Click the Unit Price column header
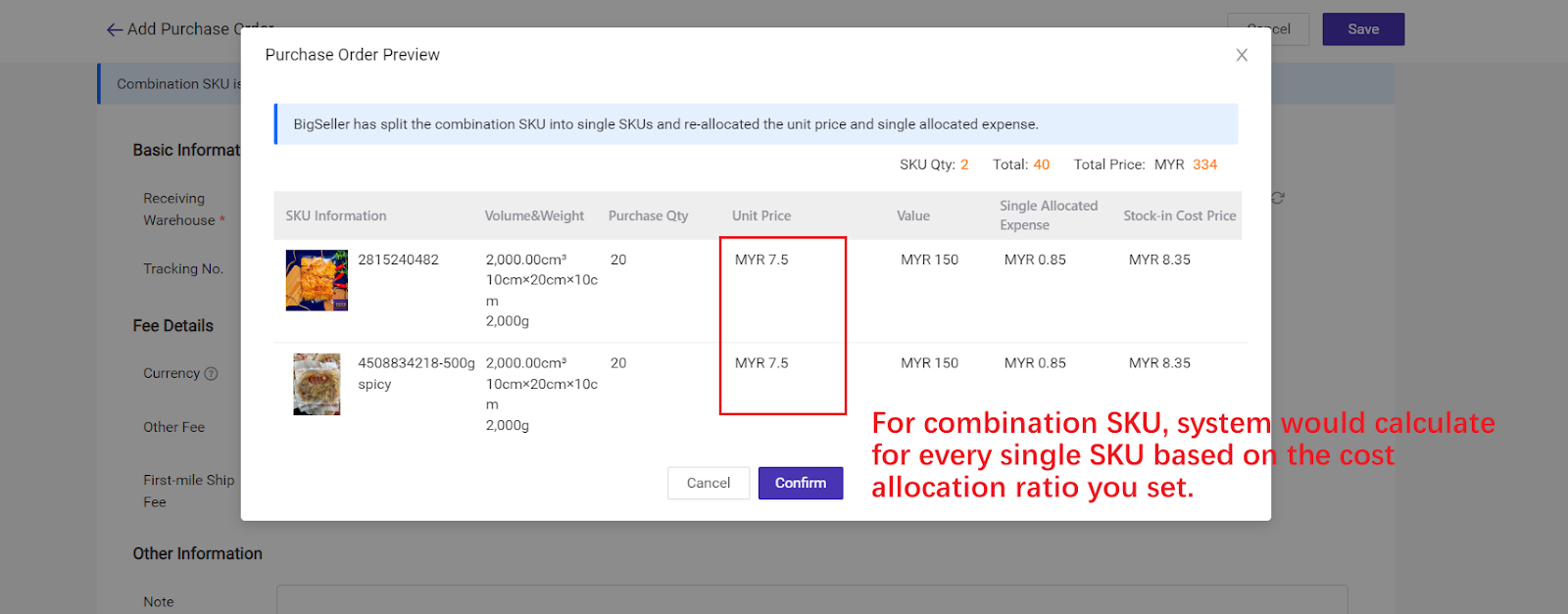Screen dimensions: 1568x614 pyautogui.click(x=760, y=215)
